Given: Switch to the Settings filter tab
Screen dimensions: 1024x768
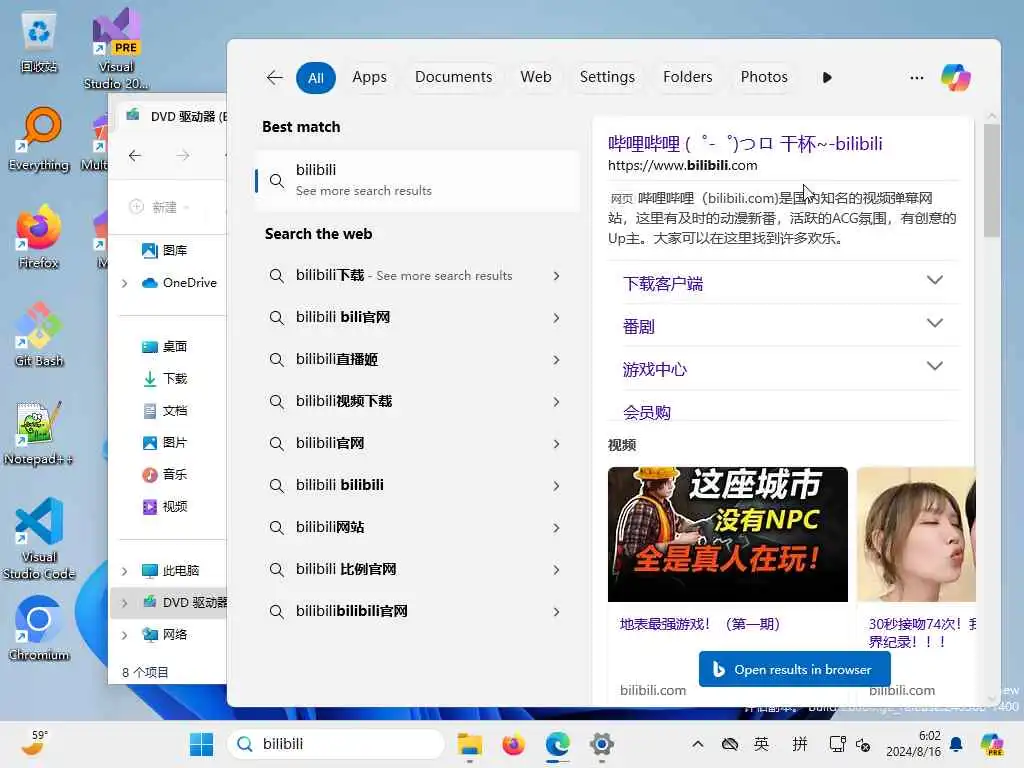Looking at the screenshot, I should [607, 77].
